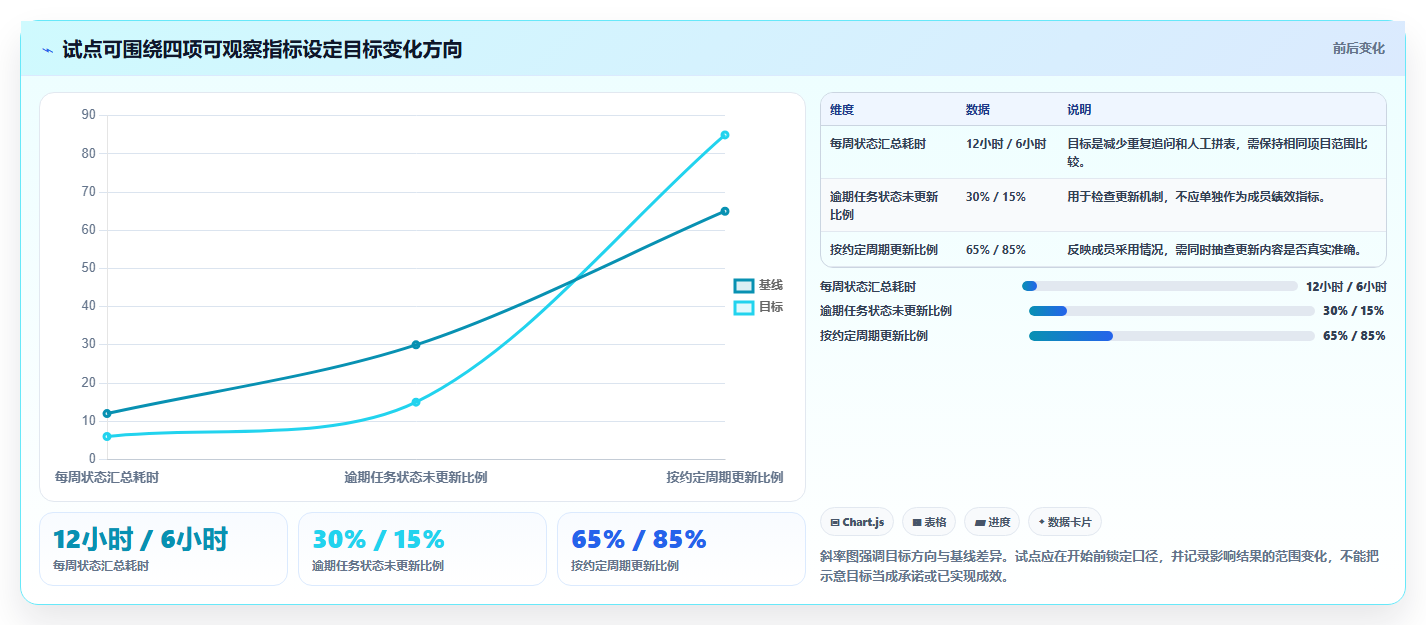The height and width of the screenshot is (625, 1426).
Task: Click the 前后变化 label in header
Action: tap(1359, 48)
